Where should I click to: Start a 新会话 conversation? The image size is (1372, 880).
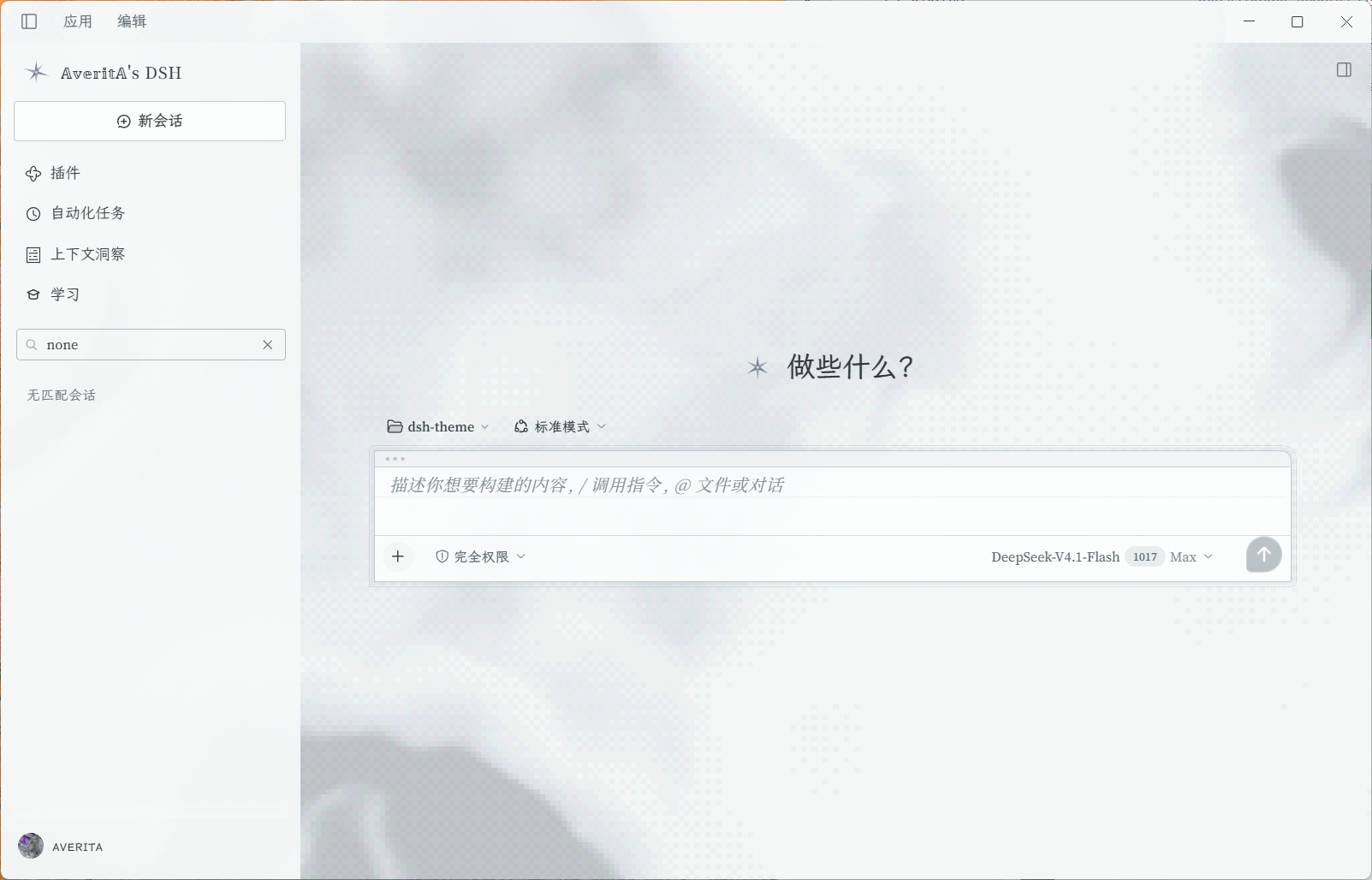(150, 121)
